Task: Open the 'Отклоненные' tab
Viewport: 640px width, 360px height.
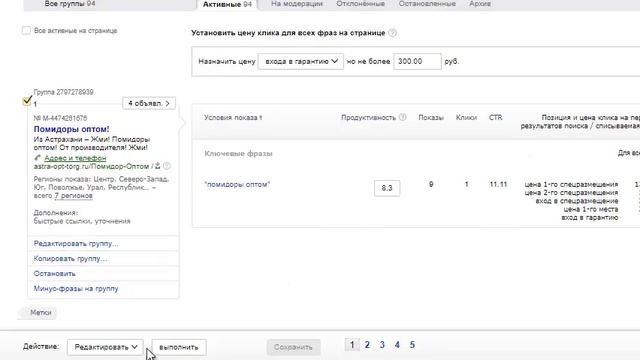Action: pyautogui.click(x=360, y=4)
